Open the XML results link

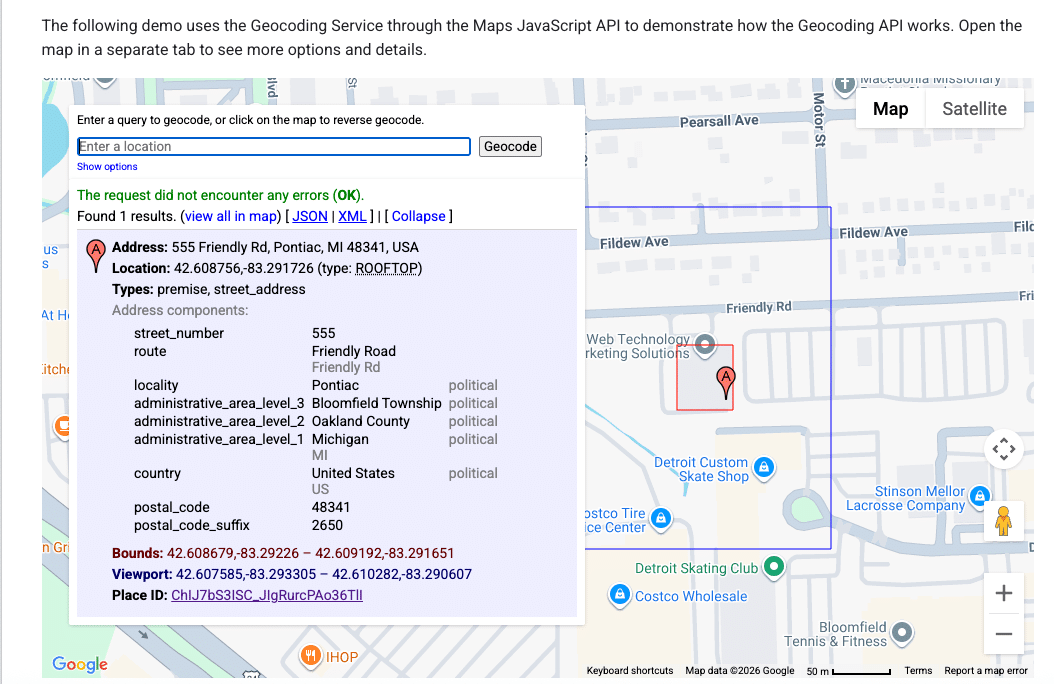[352, 216]
